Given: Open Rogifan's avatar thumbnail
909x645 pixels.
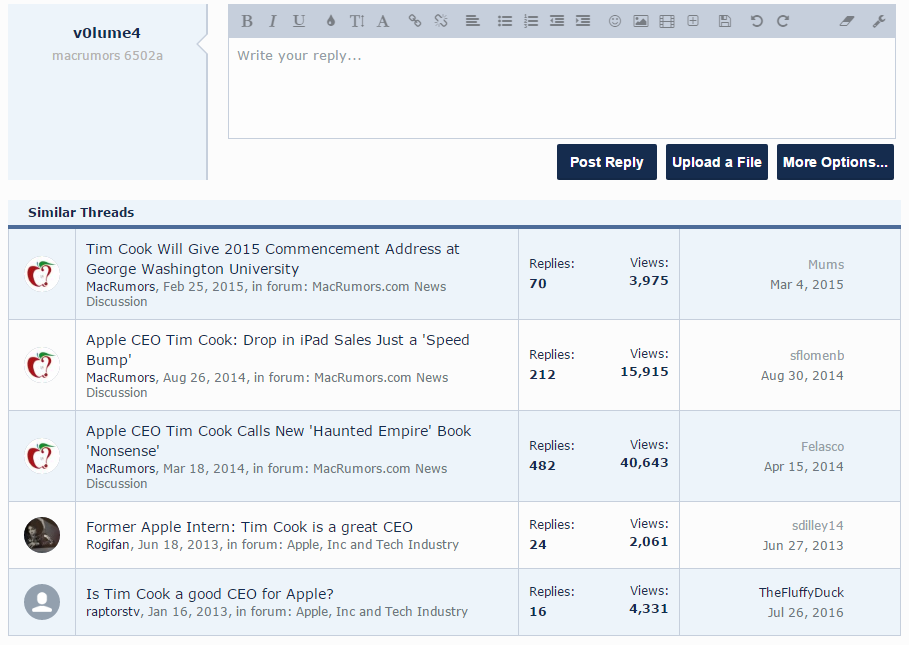Looking at the screenshot, I should 42,535.
